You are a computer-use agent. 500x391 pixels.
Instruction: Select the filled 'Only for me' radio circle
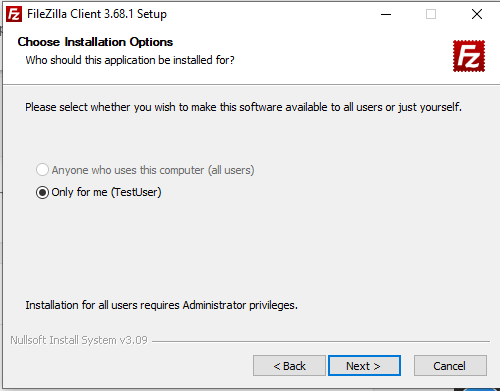42,192
